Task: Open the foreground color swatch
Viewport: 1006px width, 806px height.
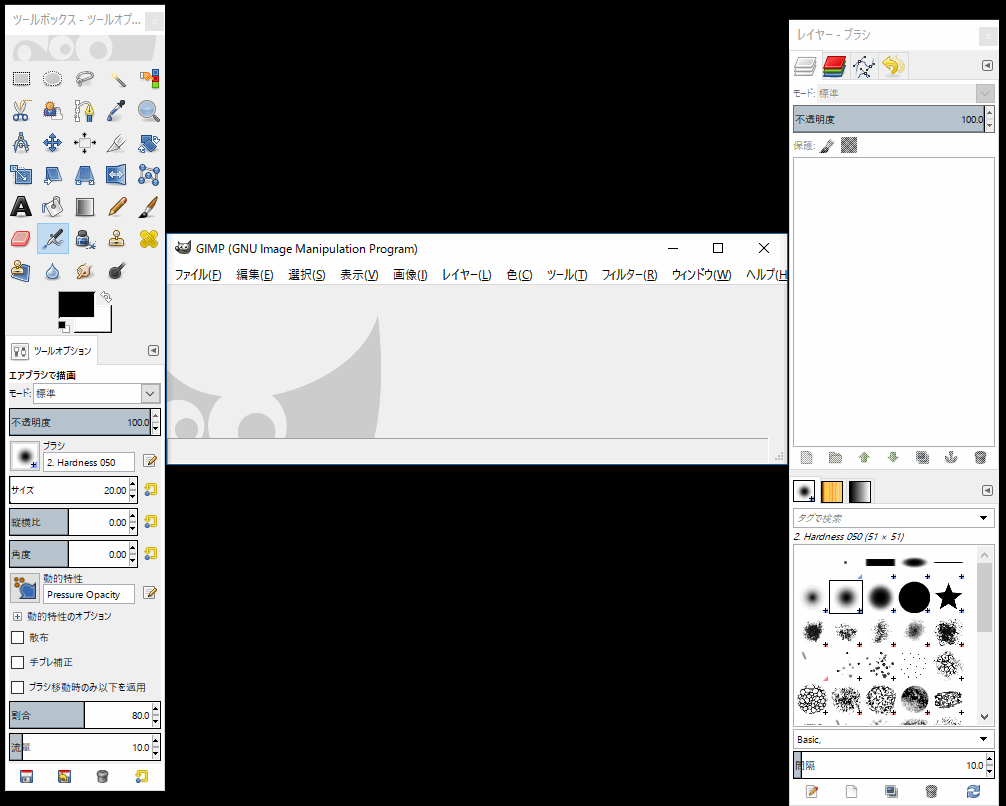Action: tap(76, 305)
